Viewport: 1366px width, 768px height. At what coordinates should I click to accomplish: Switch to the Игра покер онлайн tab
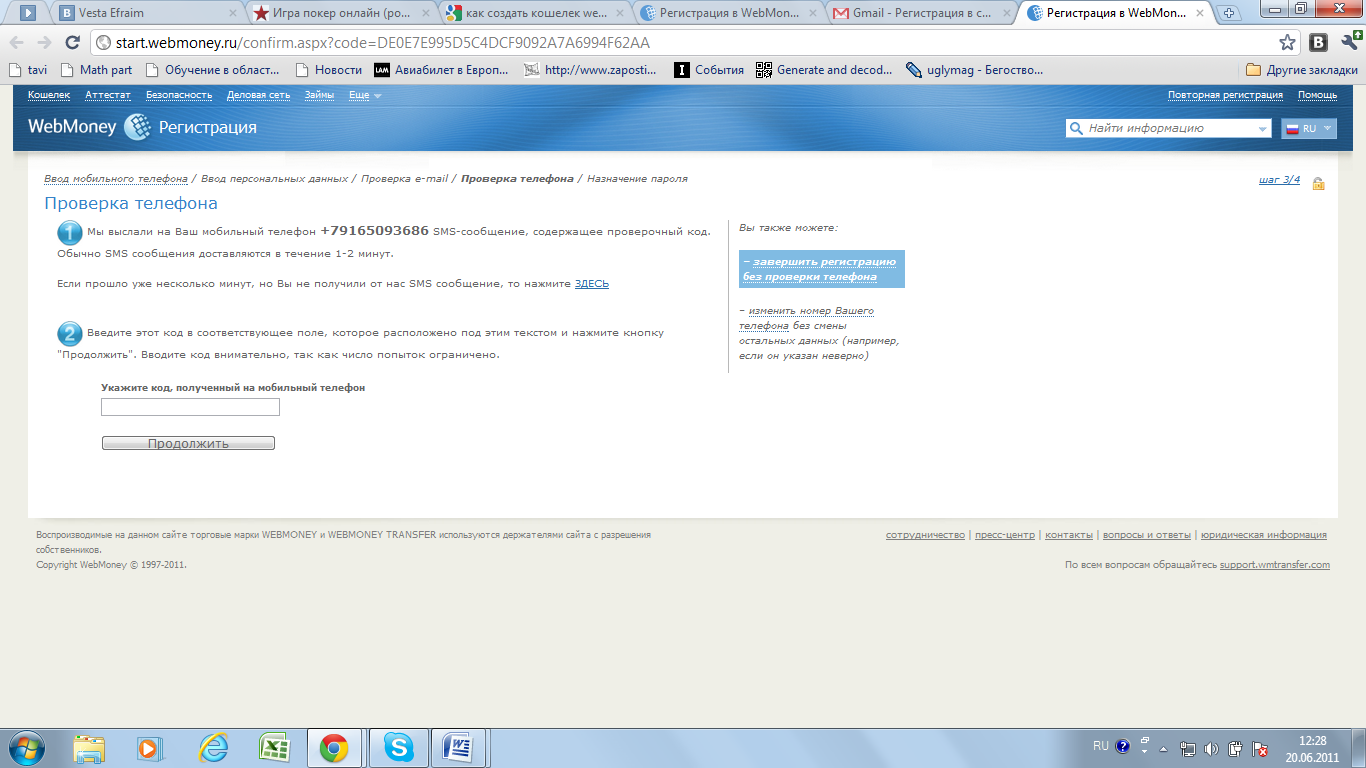click(x=340, y=14)
